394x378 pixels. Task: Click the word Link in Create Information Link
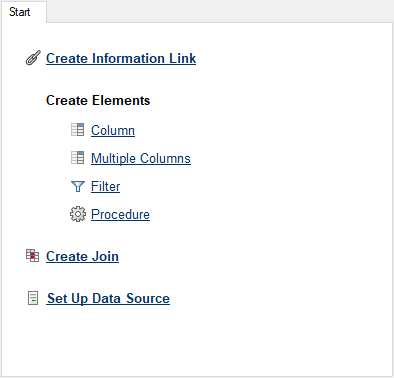[x=182, y=58]
